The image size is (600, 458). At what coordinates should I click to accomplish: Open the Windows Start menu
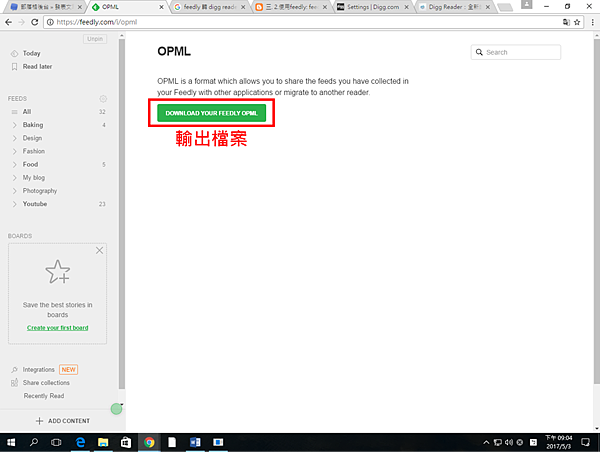[11, 443]
